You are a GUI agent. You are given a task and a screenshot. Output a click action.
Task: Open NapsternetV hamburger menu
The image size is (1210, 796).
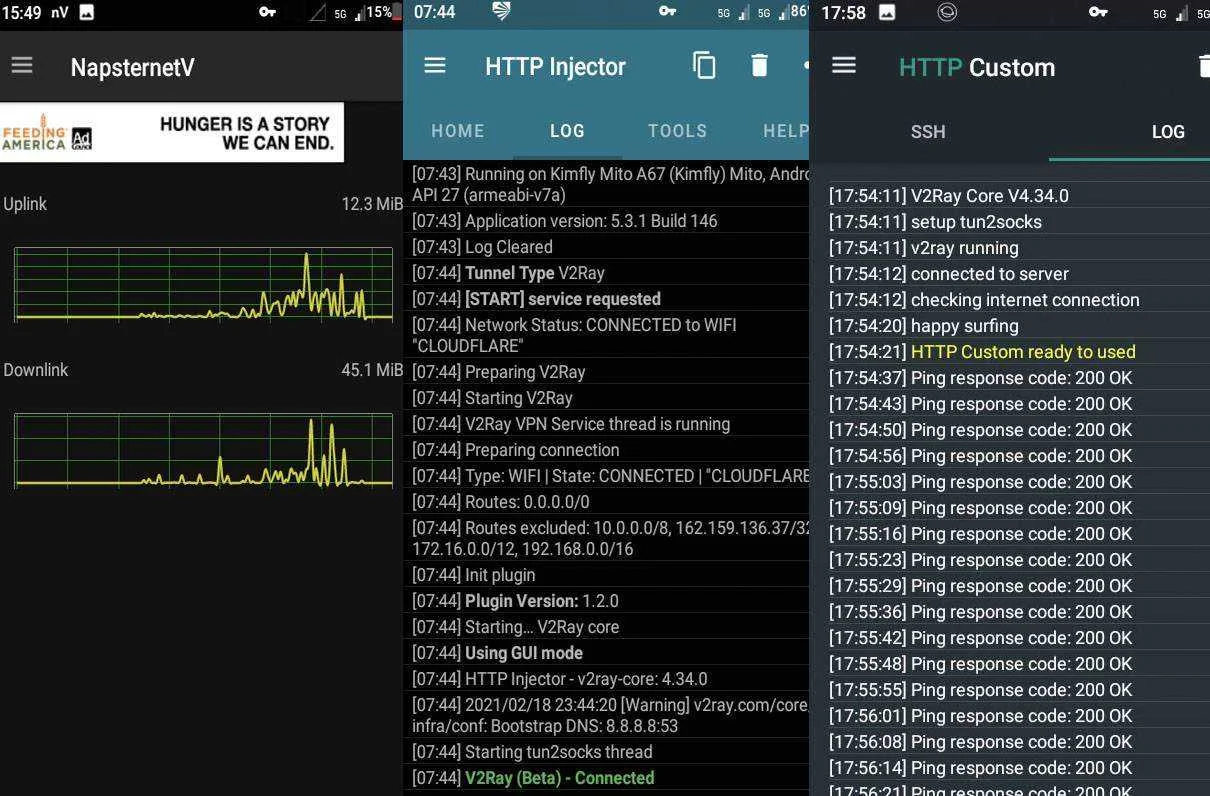click(22, 66)
